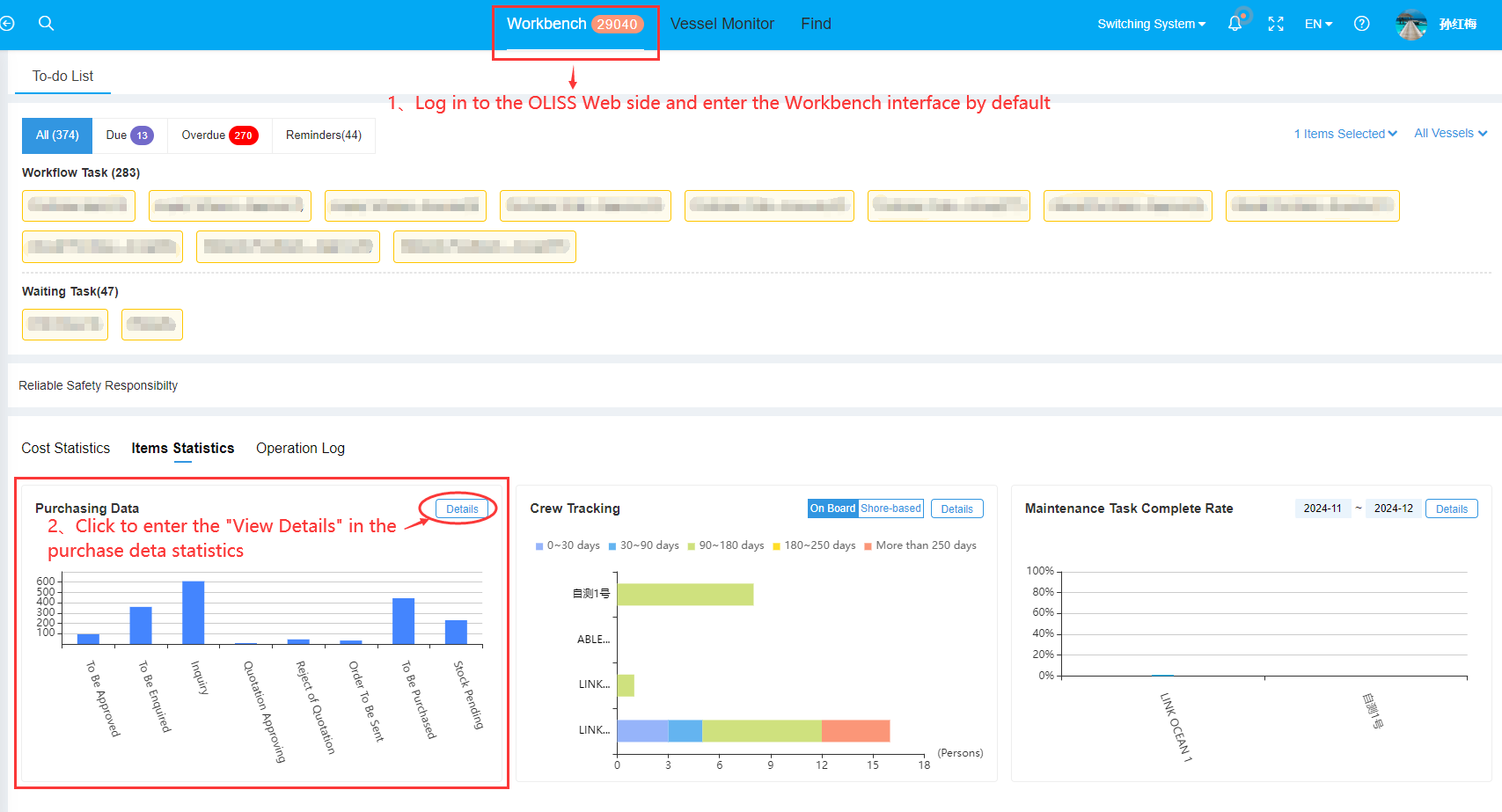
Task: Click the Workbench 29040 count badge
Action: coord(617,25)
